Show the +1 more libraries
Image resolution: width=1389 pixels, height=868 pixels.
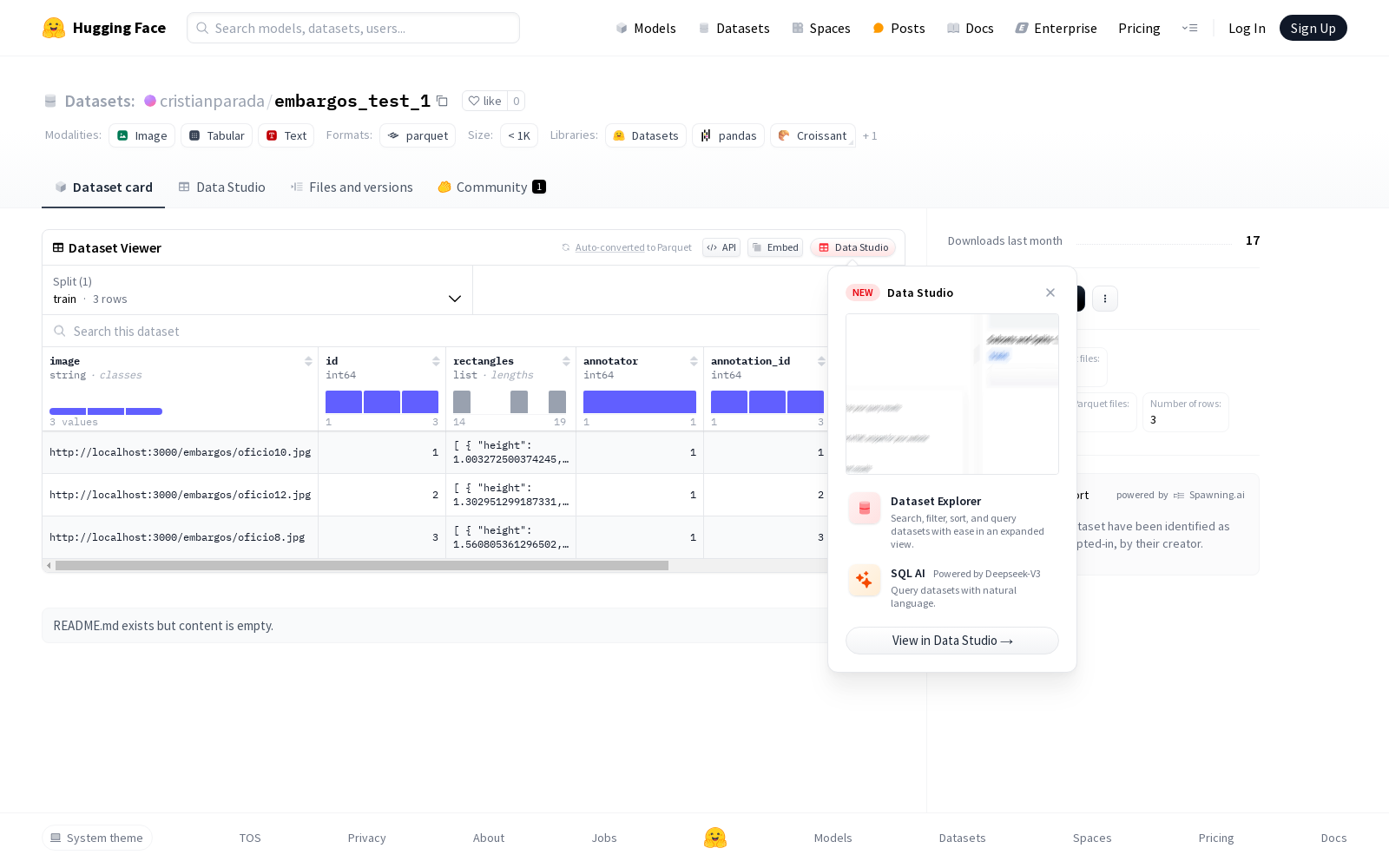point(870,135)
